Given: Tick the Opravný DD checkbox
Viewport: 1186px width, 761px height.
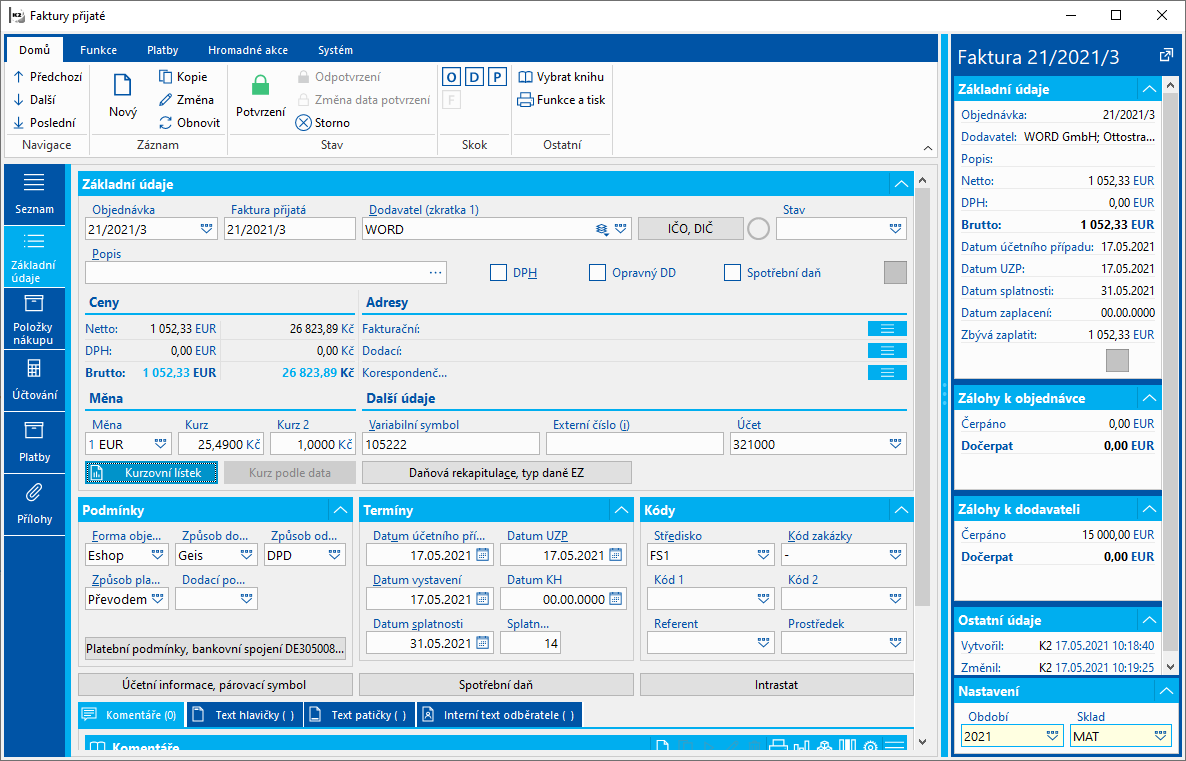Looking at the screenshot, I should point(598,272).
